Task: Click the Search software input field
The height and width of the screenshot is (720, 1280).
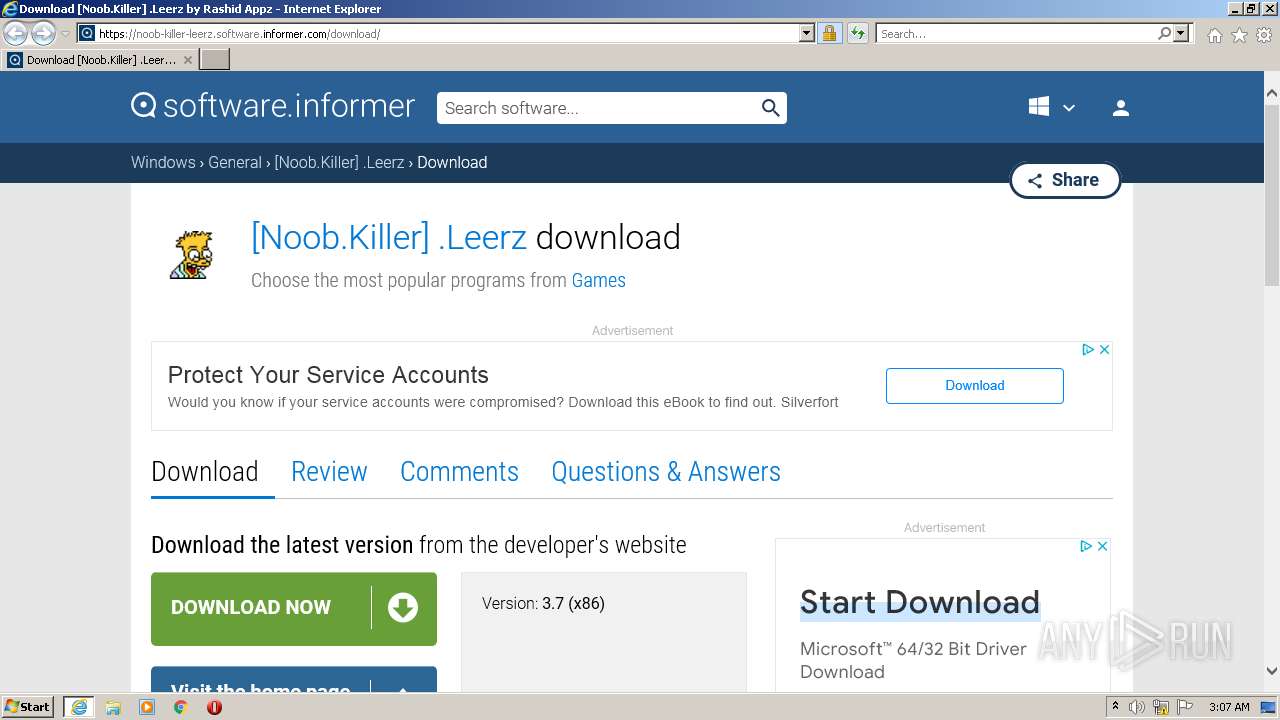Action: [x=598, y=108]
